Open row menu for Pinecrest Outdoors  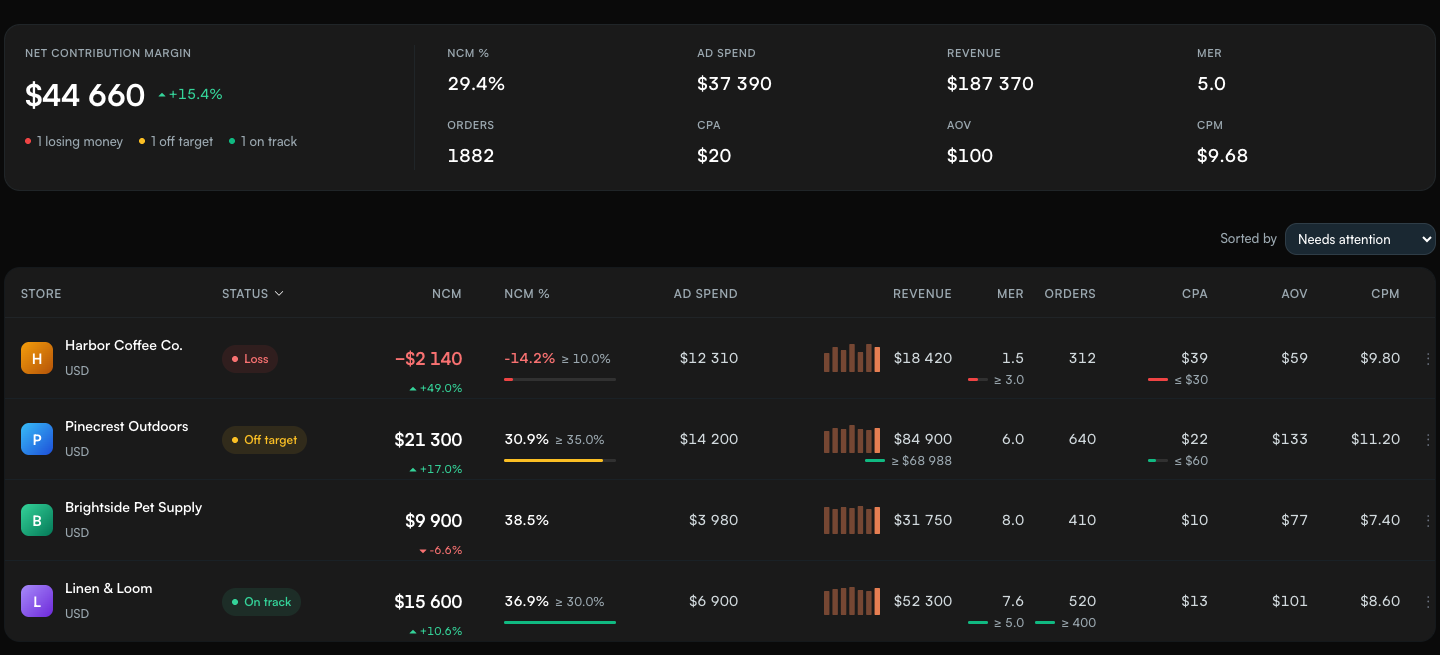1427,439
